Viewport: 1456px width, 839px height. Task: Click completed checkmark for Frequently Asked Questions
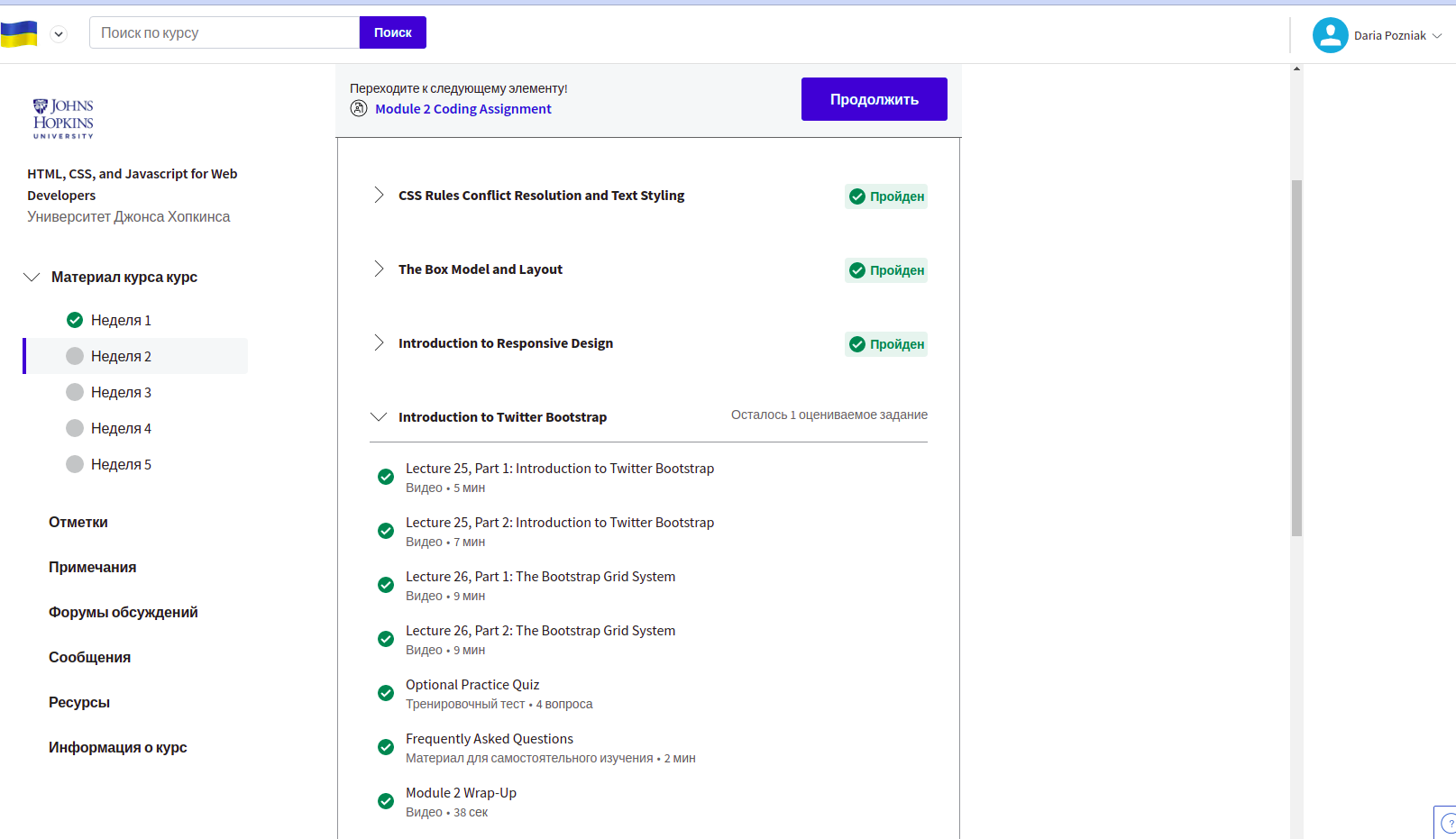[x=386, y=747]
